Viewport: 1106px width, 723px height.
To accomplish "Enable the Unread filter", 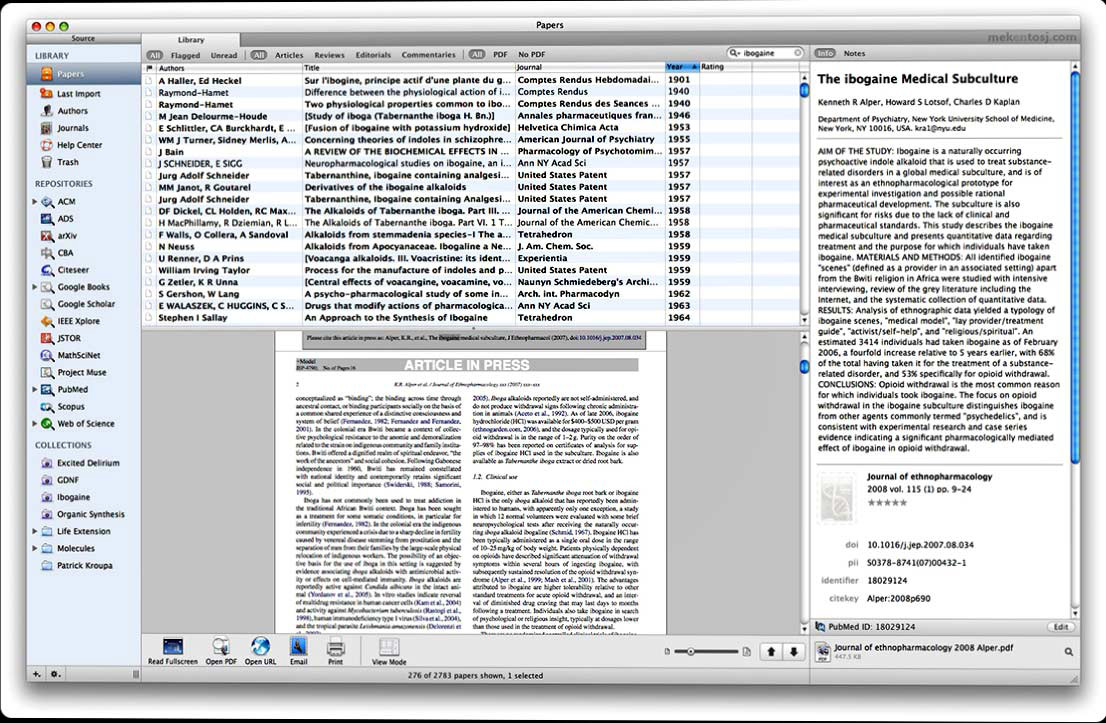I will [224, 55].
